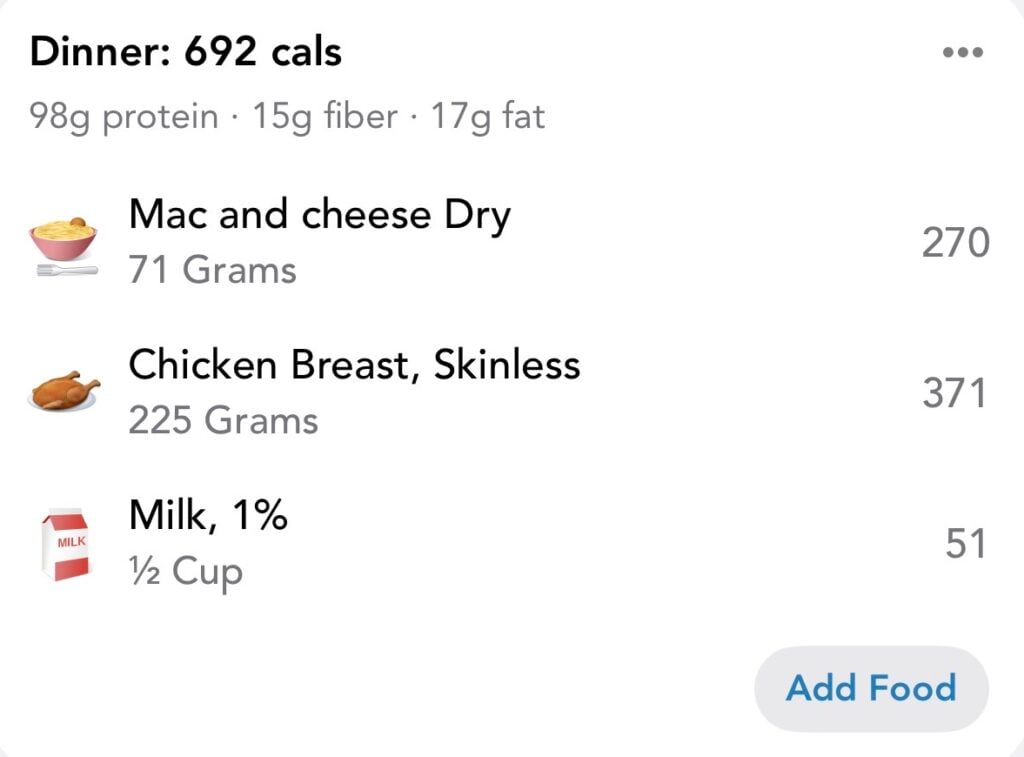Click the Dinner: 692 cals heading
This screenshot has width=1024, height=757.
tap(185, 51)
